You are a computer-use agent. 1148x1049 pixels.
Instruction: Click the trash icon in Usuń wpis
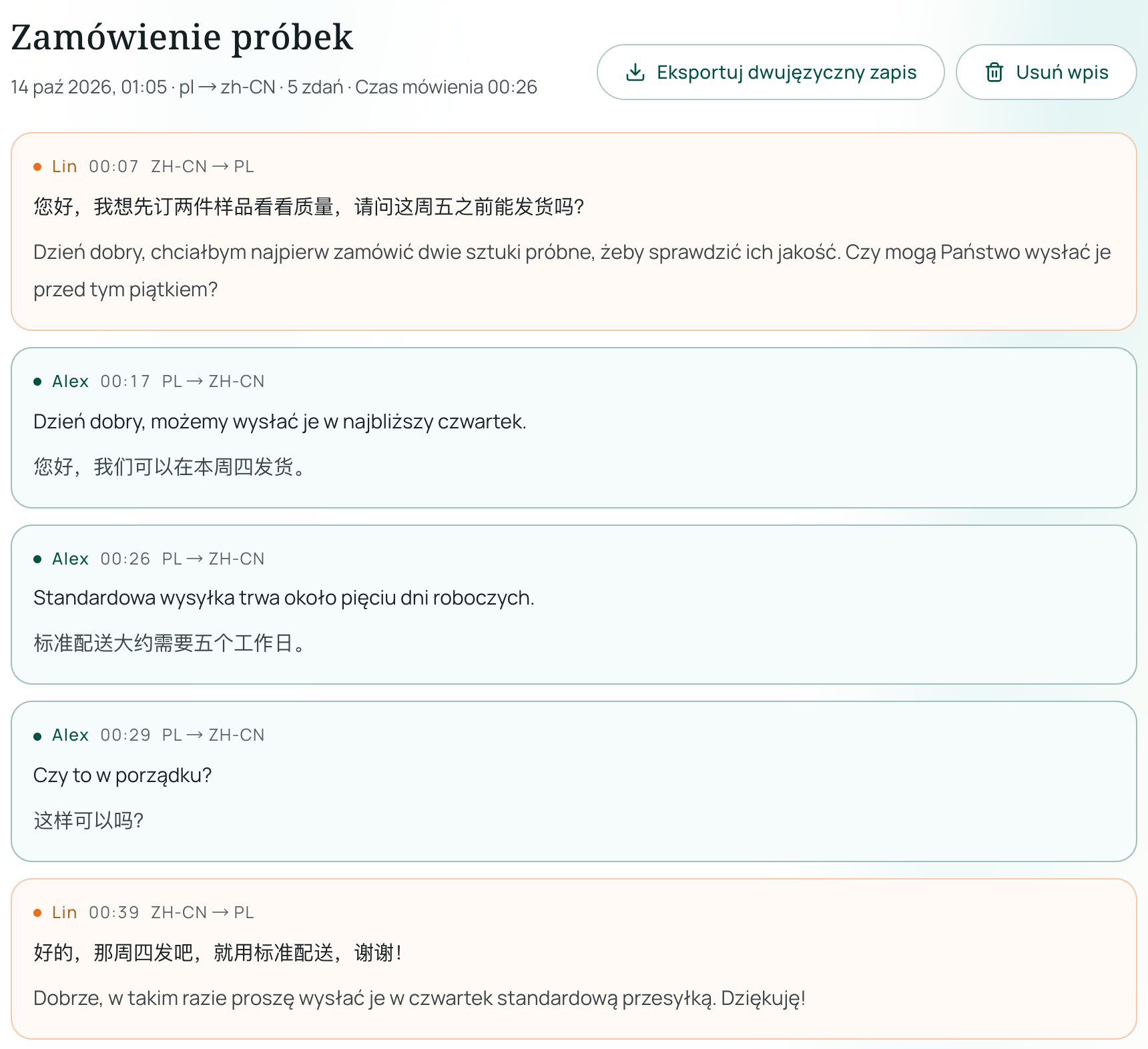tap(994, 72)
